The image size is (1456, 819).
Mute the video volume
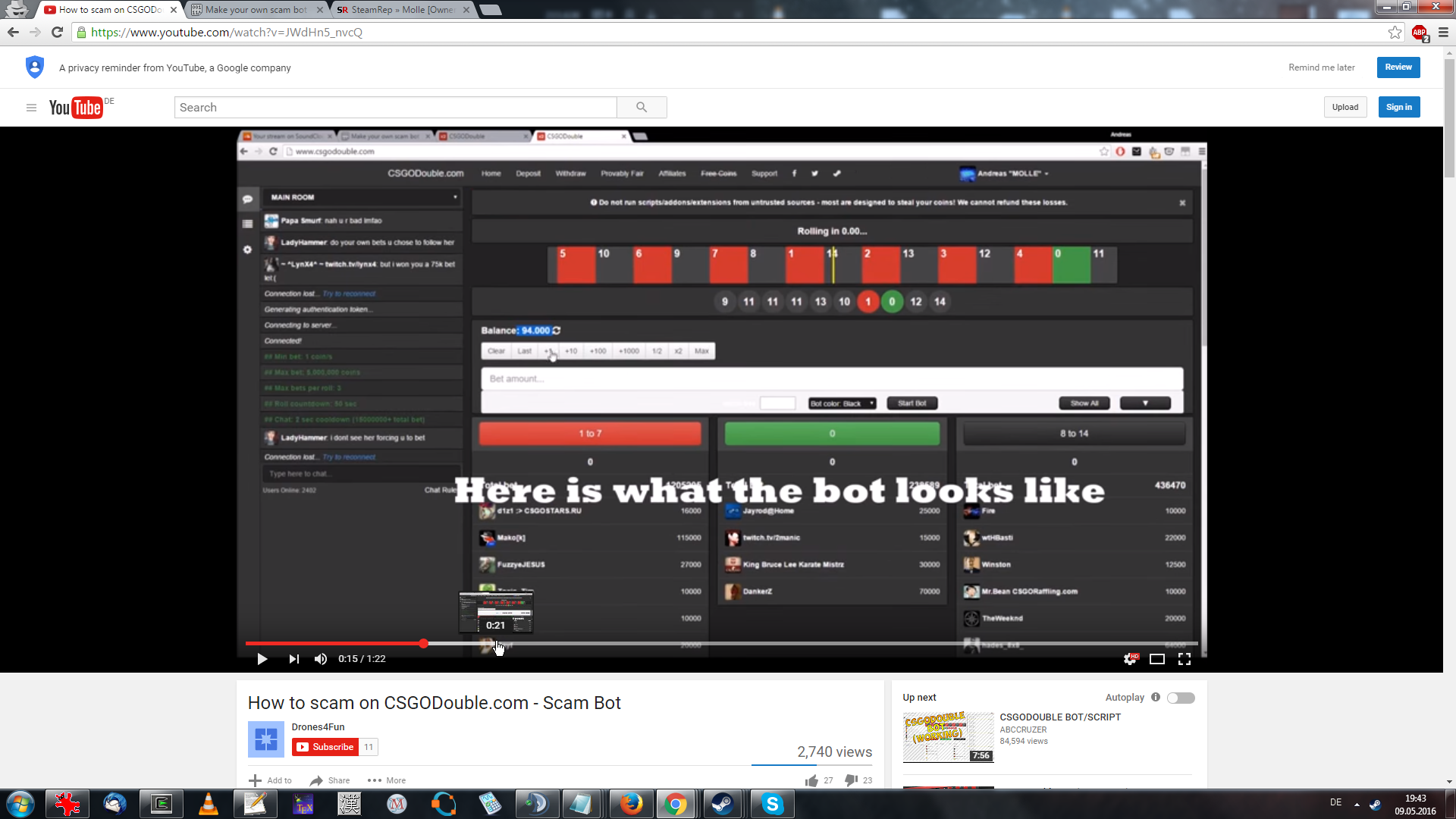[x=321, y=659]
